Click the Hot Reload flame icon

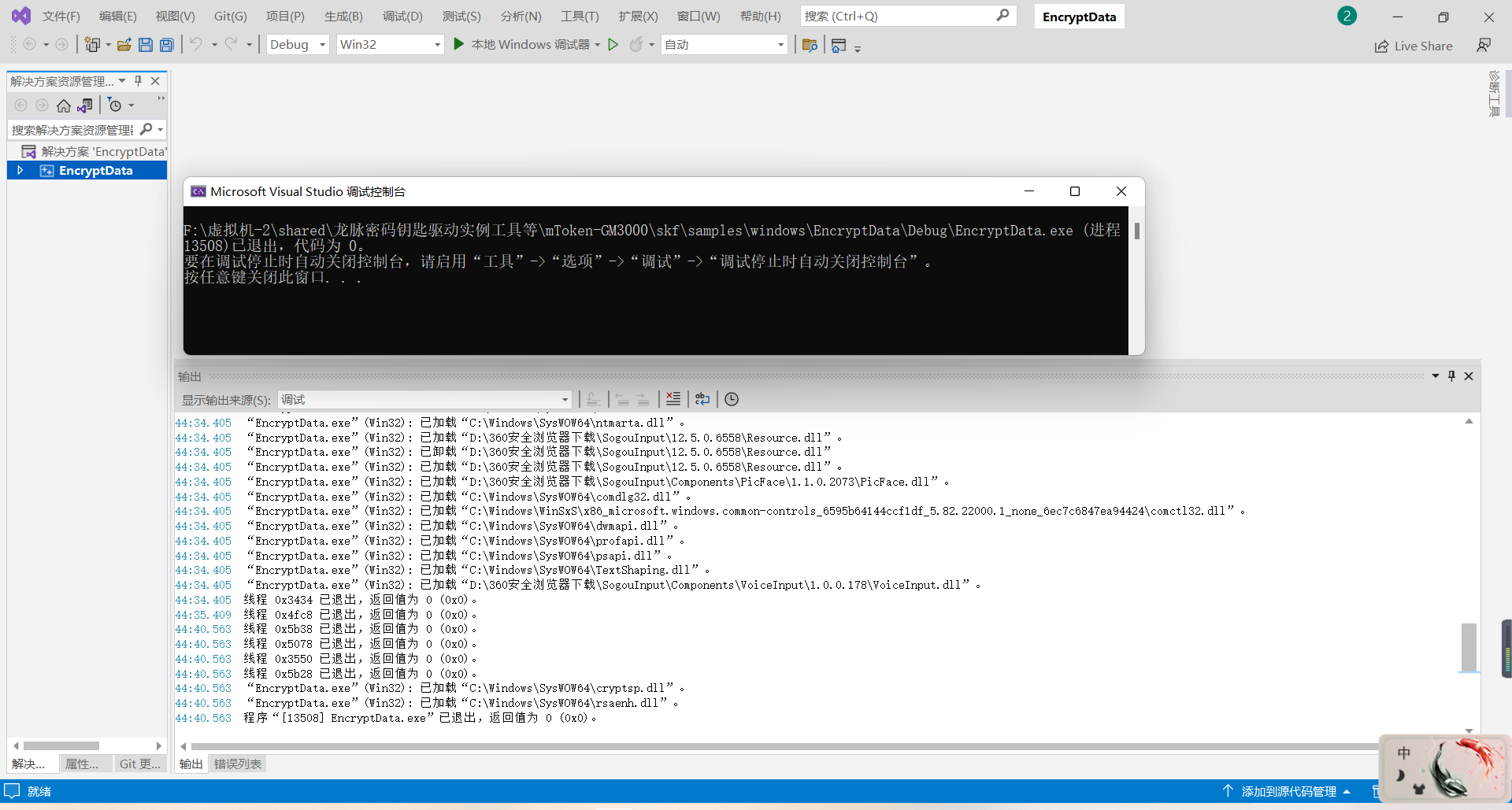(636, 45)
